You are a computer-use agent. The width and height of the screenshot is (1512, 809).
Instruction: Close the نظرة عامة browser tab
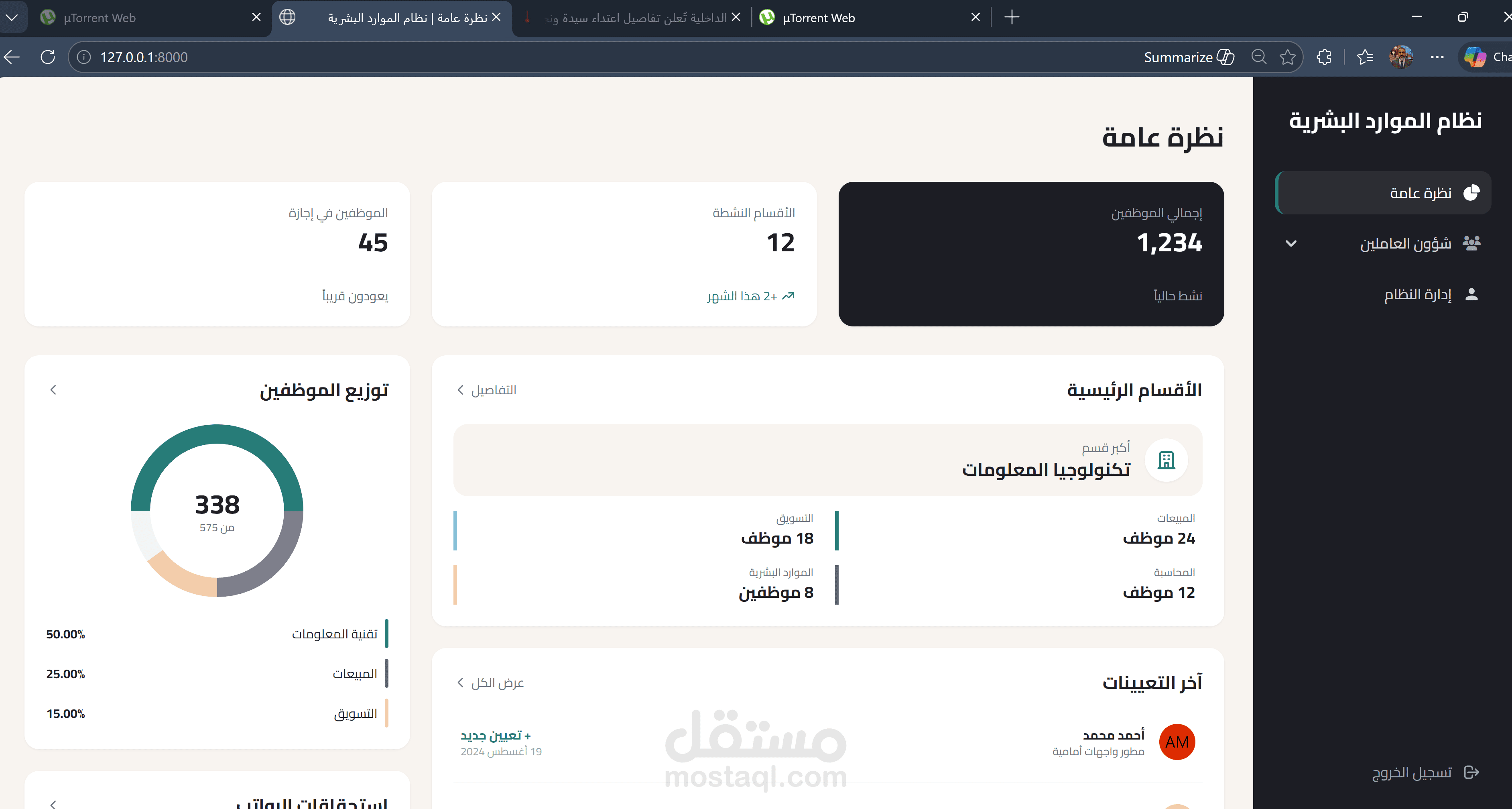(496, 18)
